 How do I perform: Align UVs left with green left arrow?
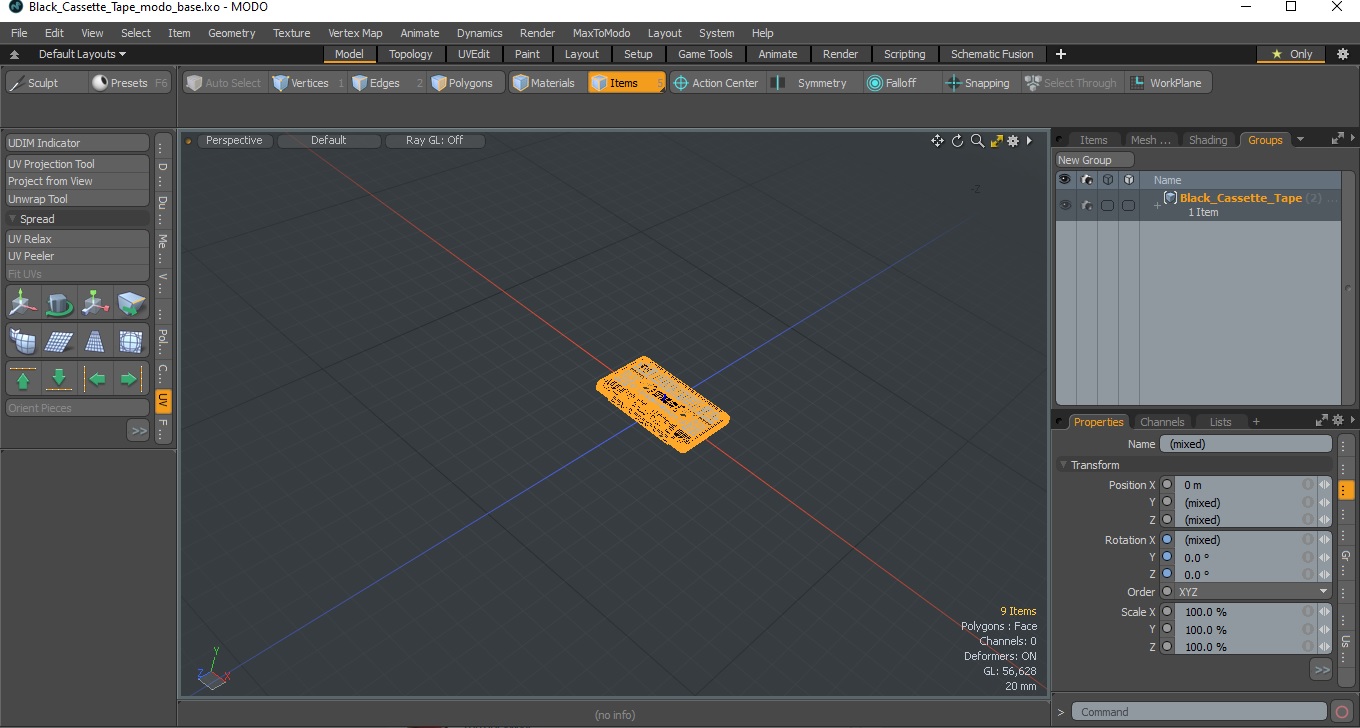[x=95, y=379]
